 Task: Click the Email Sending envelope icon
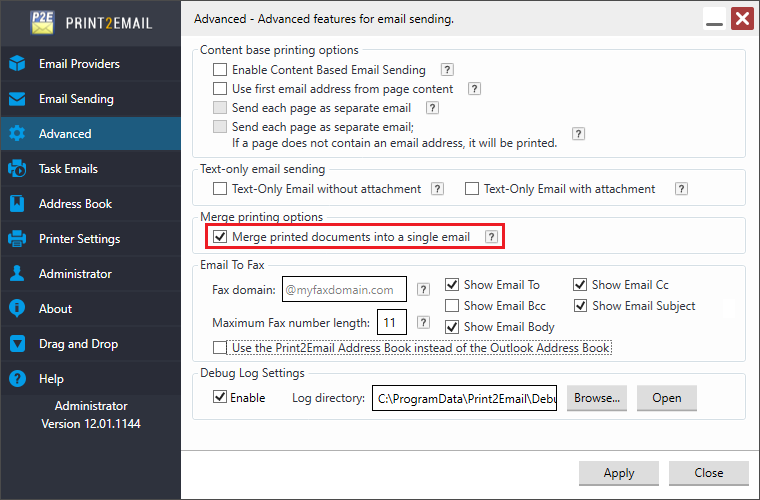(17, 99)
